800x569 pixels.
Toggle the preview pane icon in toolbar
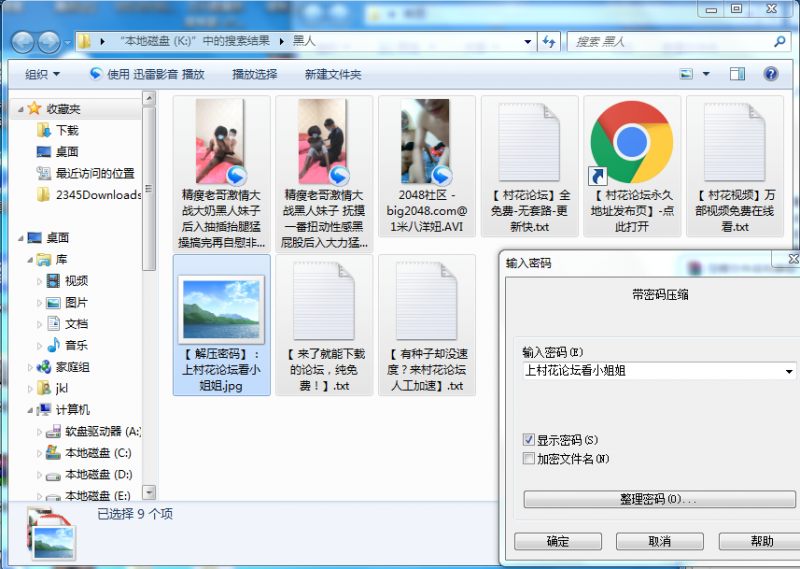click(737, 74)
